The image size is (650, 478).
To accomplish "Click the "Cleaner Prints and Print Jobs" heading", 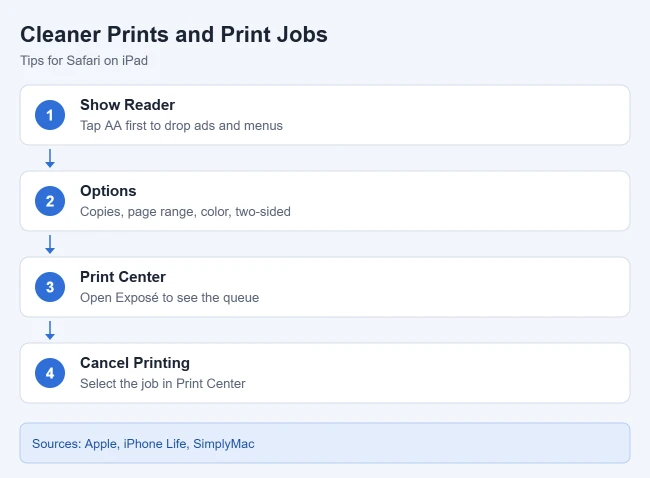I will click(174, 34).
